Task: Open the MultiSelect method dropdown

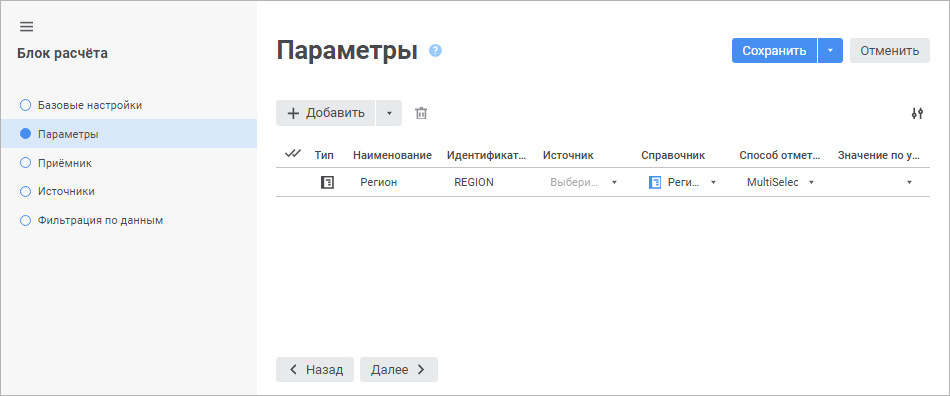Action: 780,182
